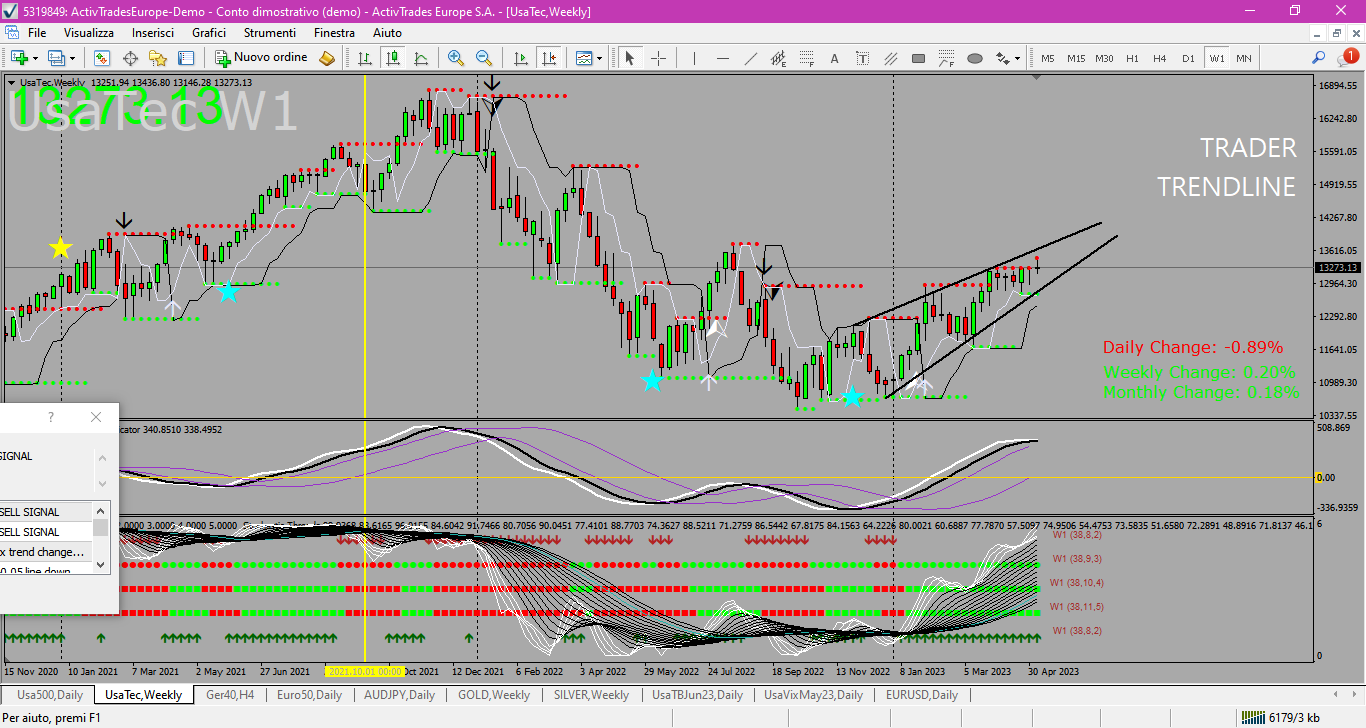The width and height of the screenshot is (1366, 728).
Task: Open the Aiuto menu
Action: pos(387,33)
